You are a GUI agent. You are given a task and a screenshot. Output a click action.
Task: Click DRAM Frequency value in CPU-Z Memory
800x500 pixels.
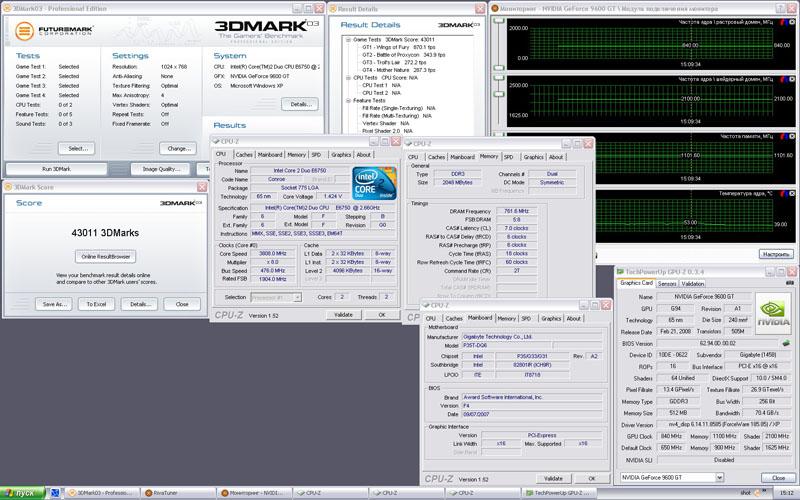coord(516,211)
